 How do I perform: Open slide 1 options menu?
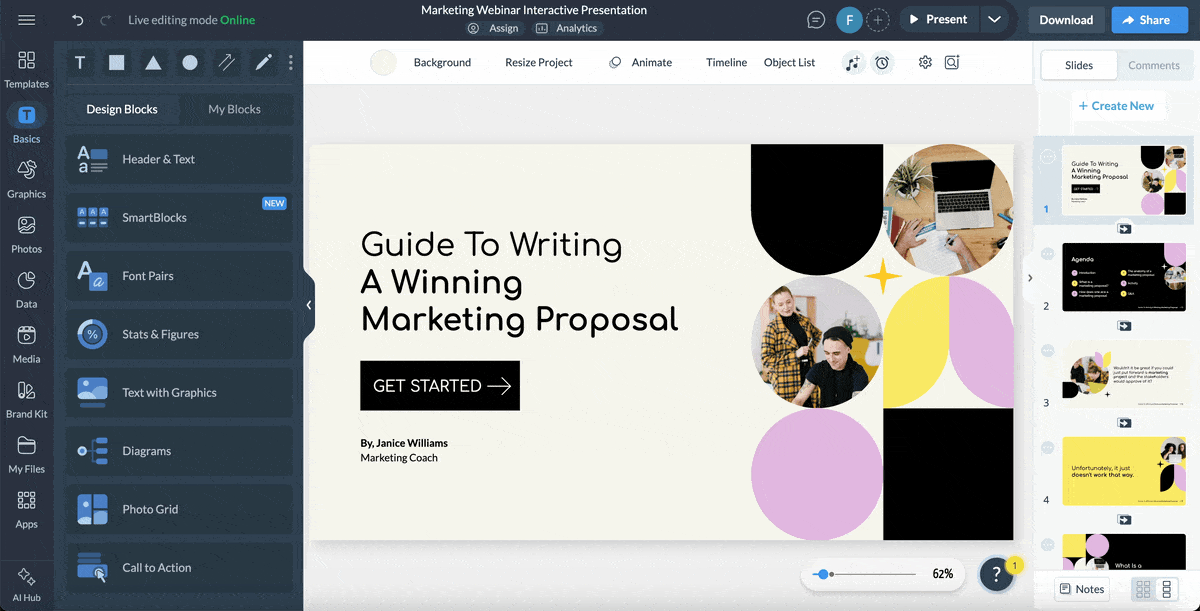[1048, 157]
